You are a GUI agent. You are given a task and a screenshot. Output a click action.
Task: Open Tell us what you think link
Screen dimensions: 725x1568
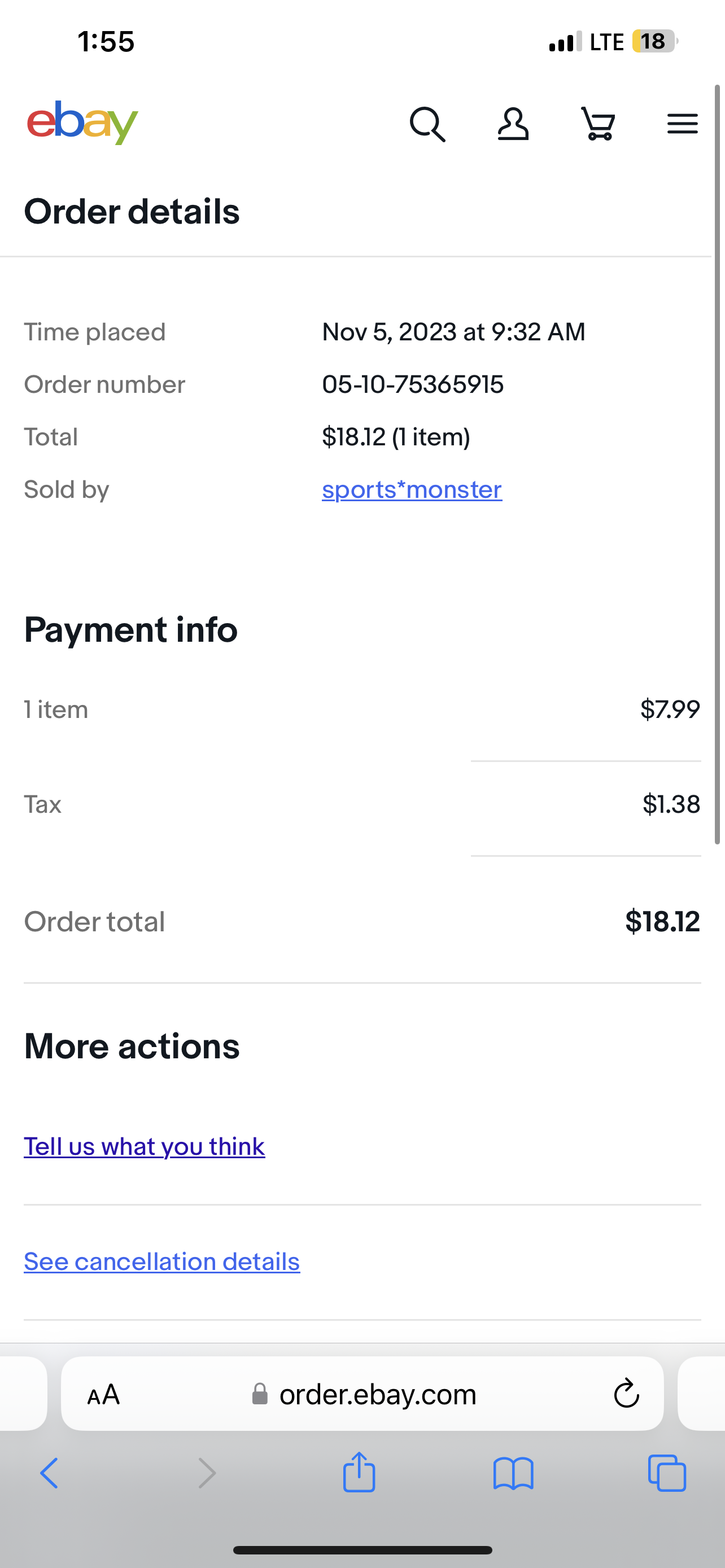[x=145, y=1147]
